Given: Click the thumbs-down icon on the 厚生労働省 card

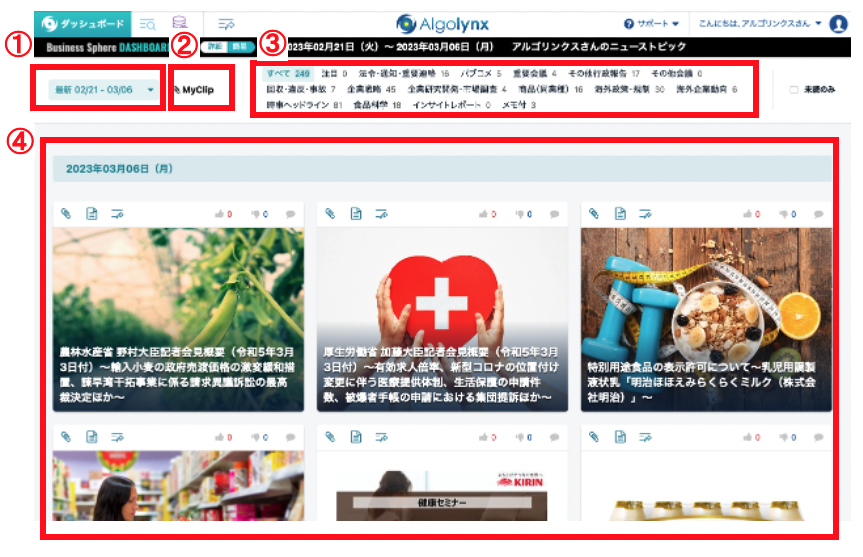Looking at the screenshot, I should coord(517,214).
